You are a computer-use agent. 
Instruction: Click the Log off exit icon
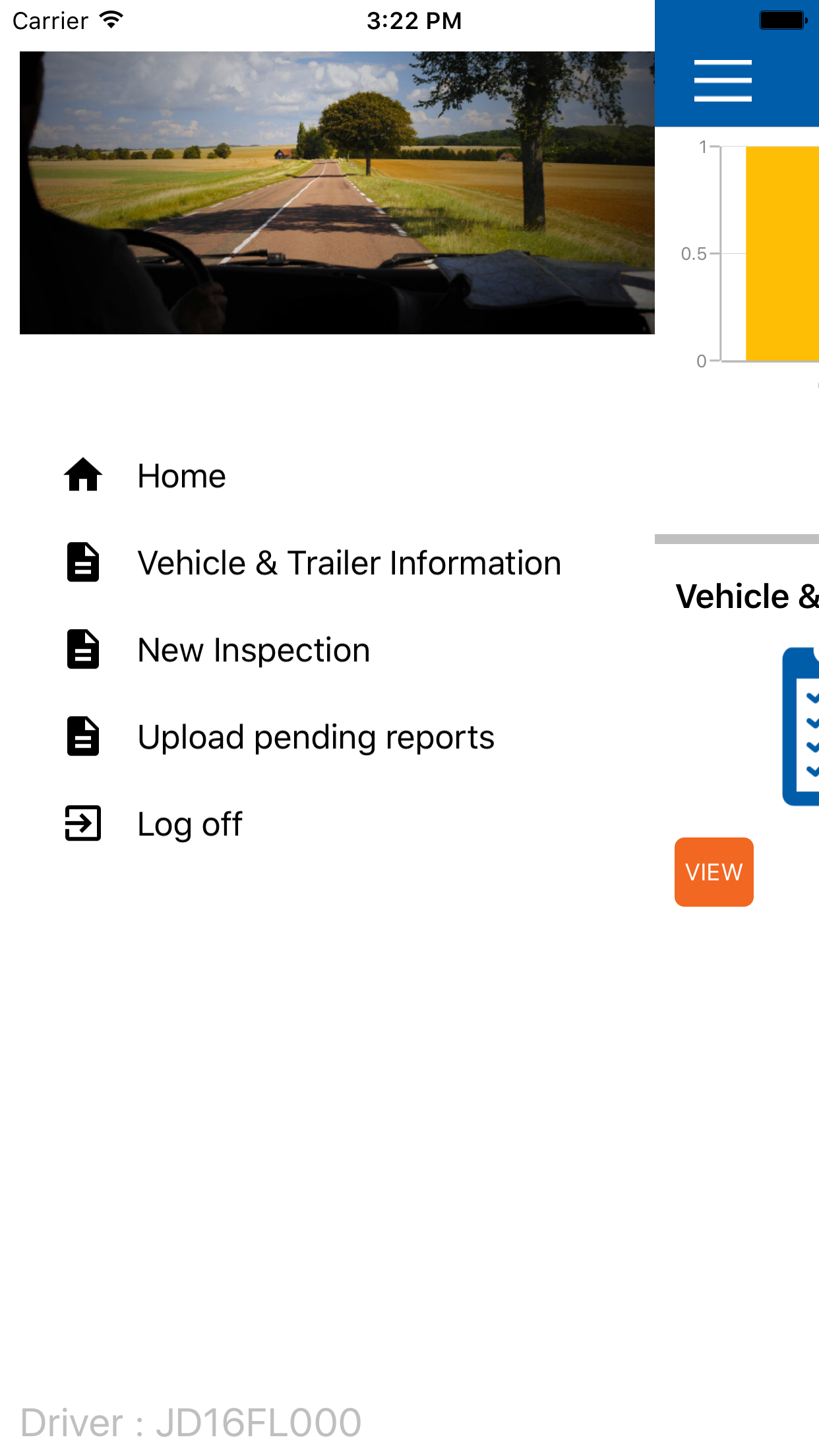click(x=83, y=824)
